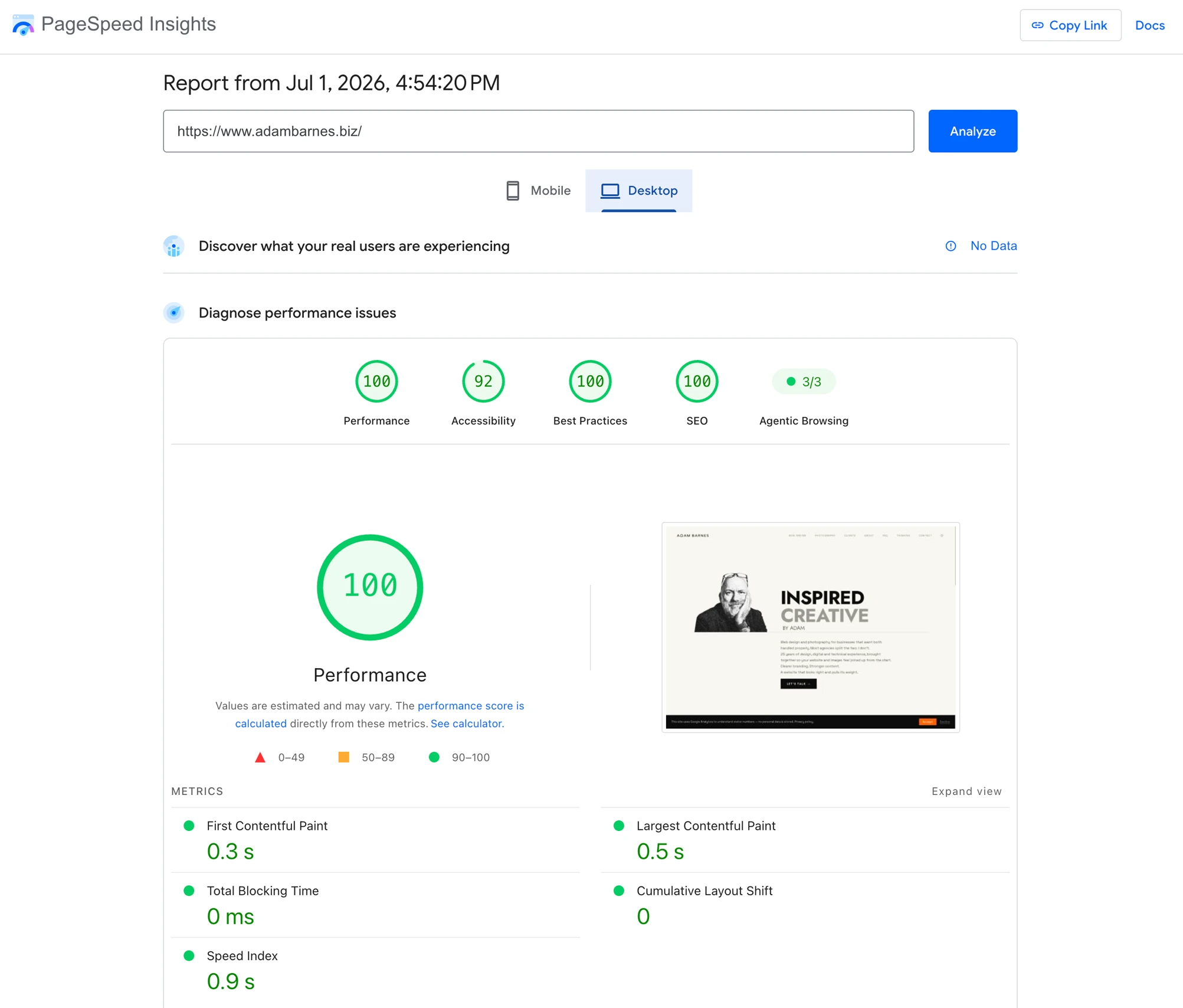The height and width of the screenshot is (1008, 1183).
Task: Click the METRICS section heading
Action: pyautogui.click(x=197, y=791)
